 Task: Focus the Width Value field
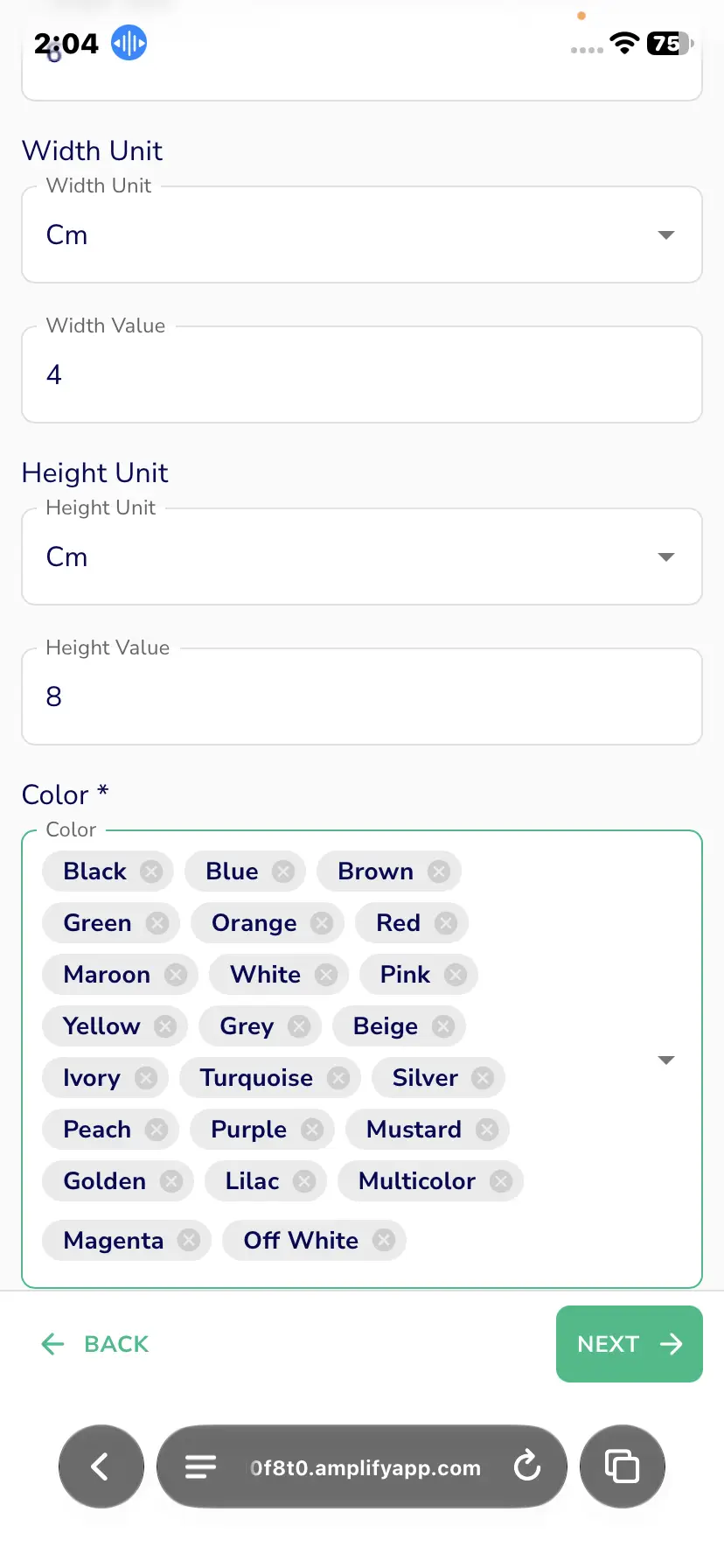(x=362, y=374)
